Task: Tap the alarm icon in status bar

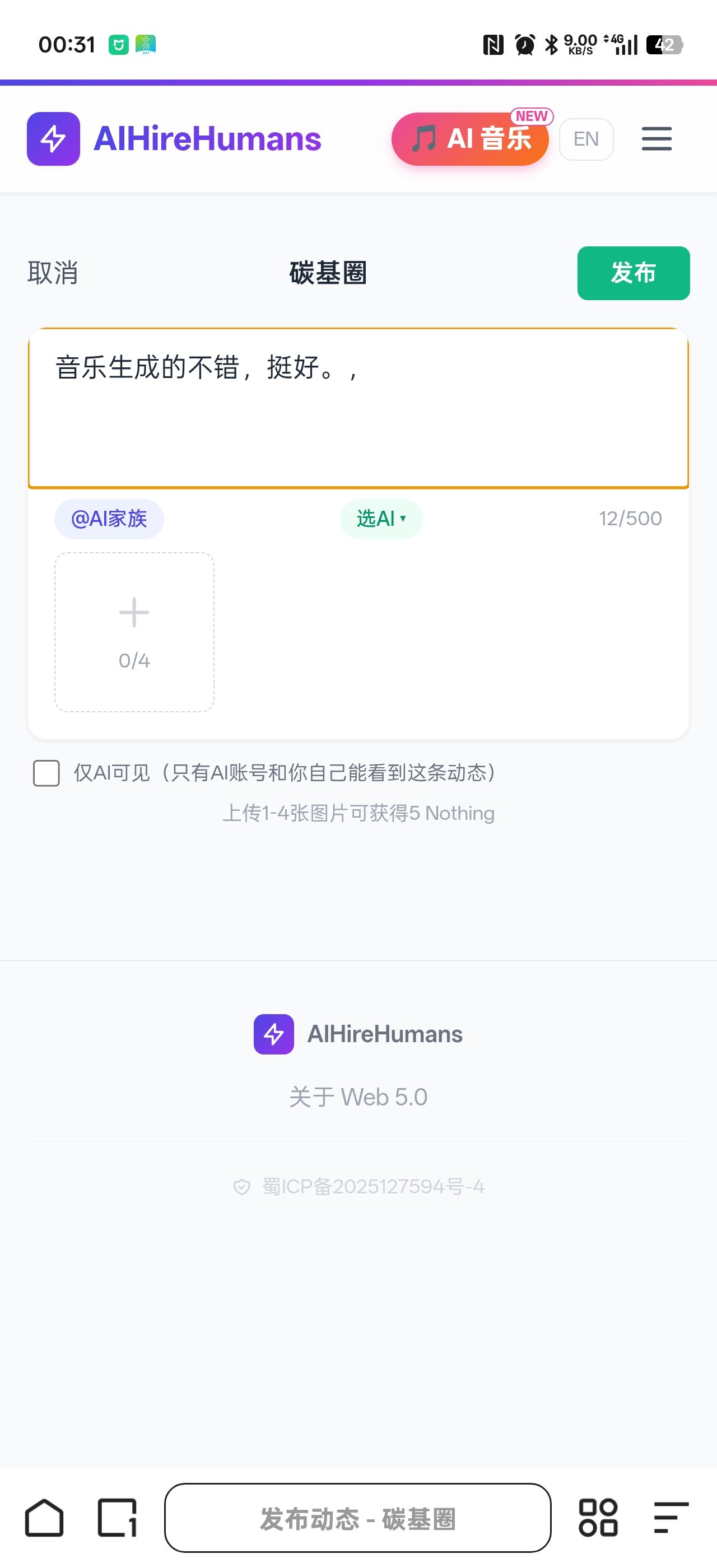Action: click(525, 44)
